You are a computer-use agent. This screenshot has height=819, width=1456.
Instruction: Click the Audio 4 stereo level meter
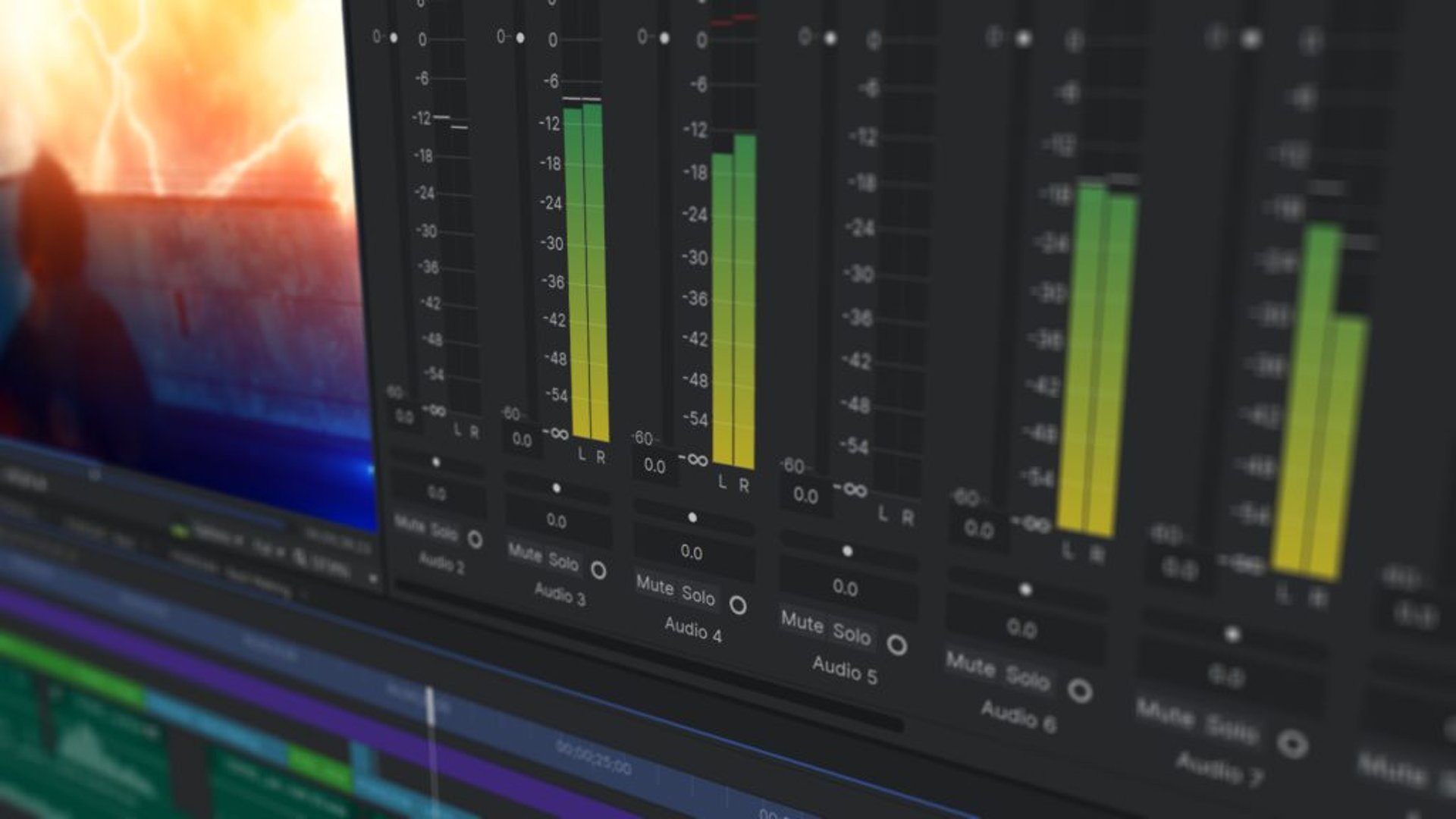point(733,301)
